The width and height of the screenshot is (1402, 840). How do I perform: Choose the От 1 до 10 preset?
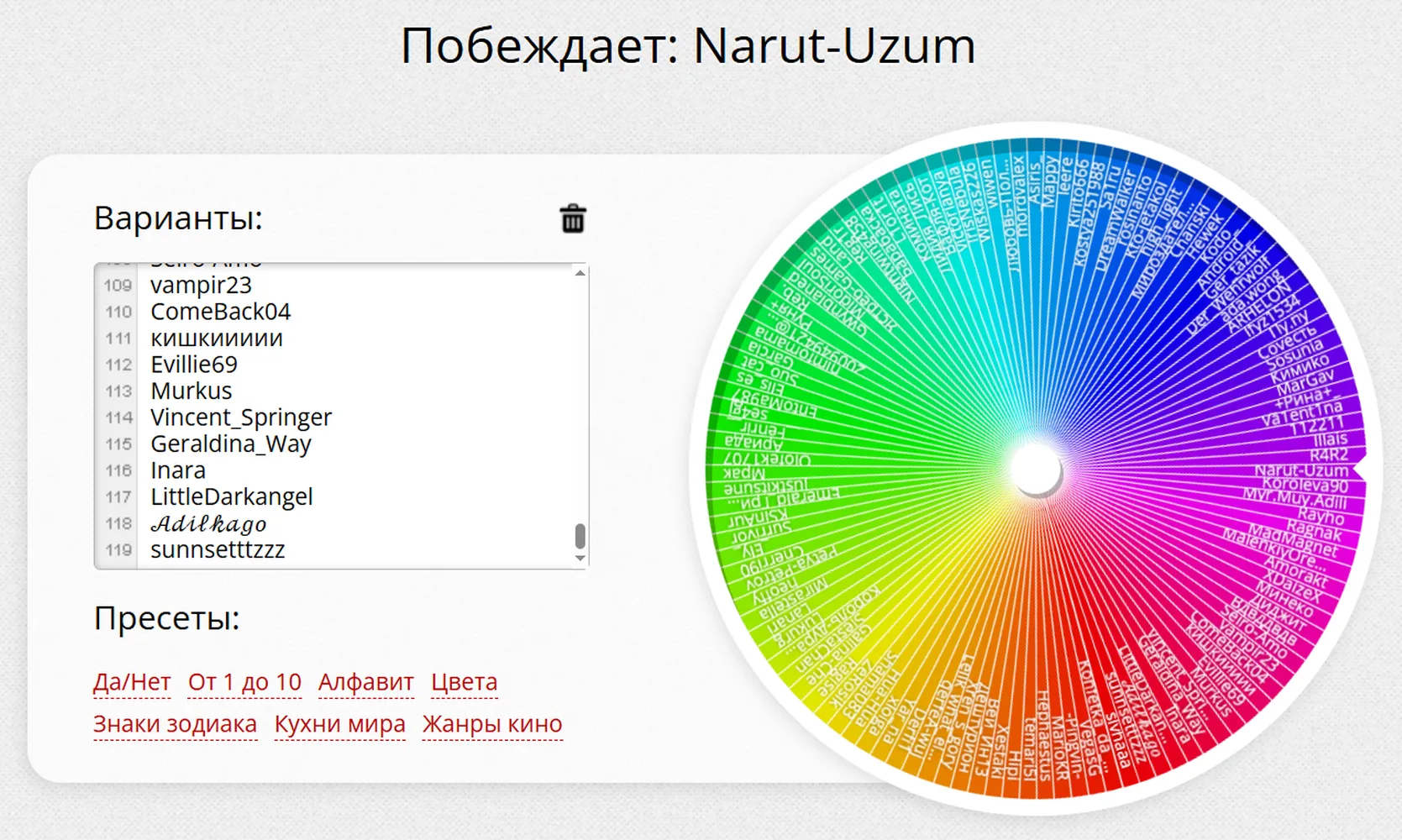coord(244,682)
